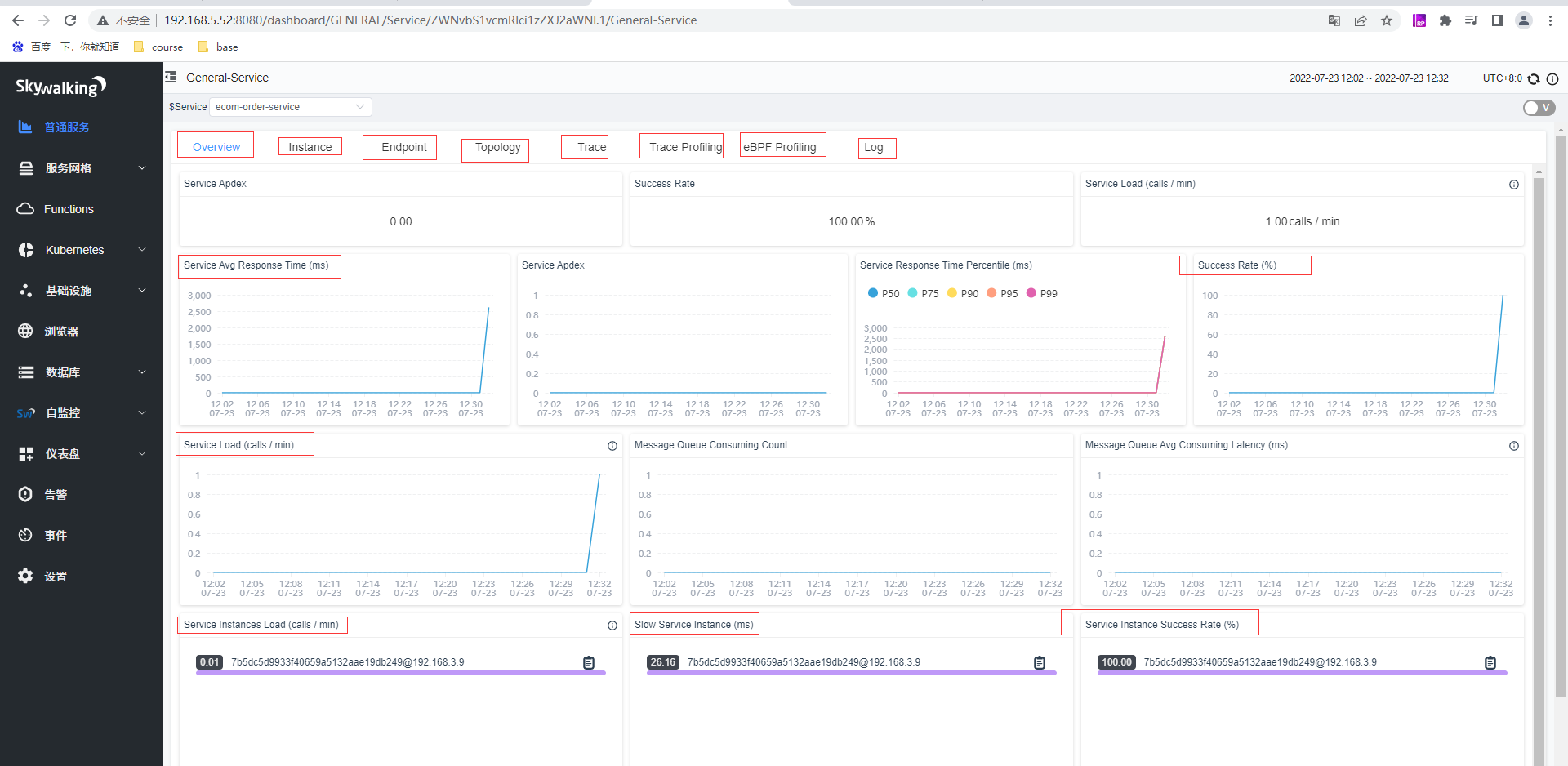Share this page via address bar icon
Image resolution: width=1568 pixels, height=766 pixels.
tap(1361, 20)
